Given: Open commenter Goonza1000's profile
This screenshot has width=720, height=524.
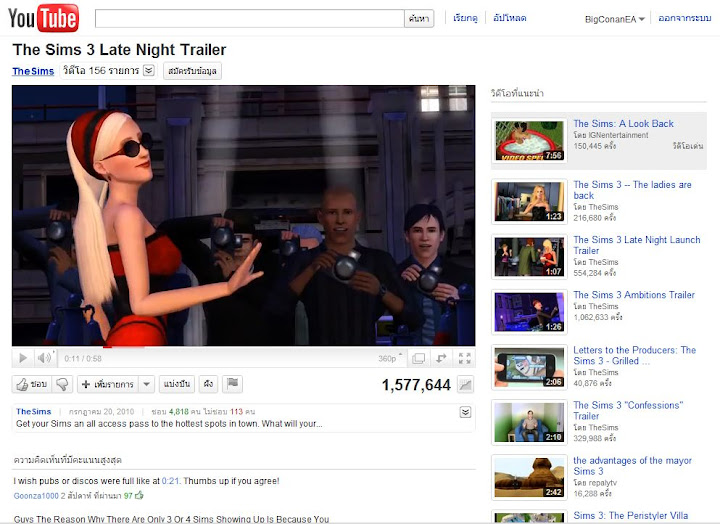Looking at the screenshot, I should pyautogui.click(x=36, y=496).
